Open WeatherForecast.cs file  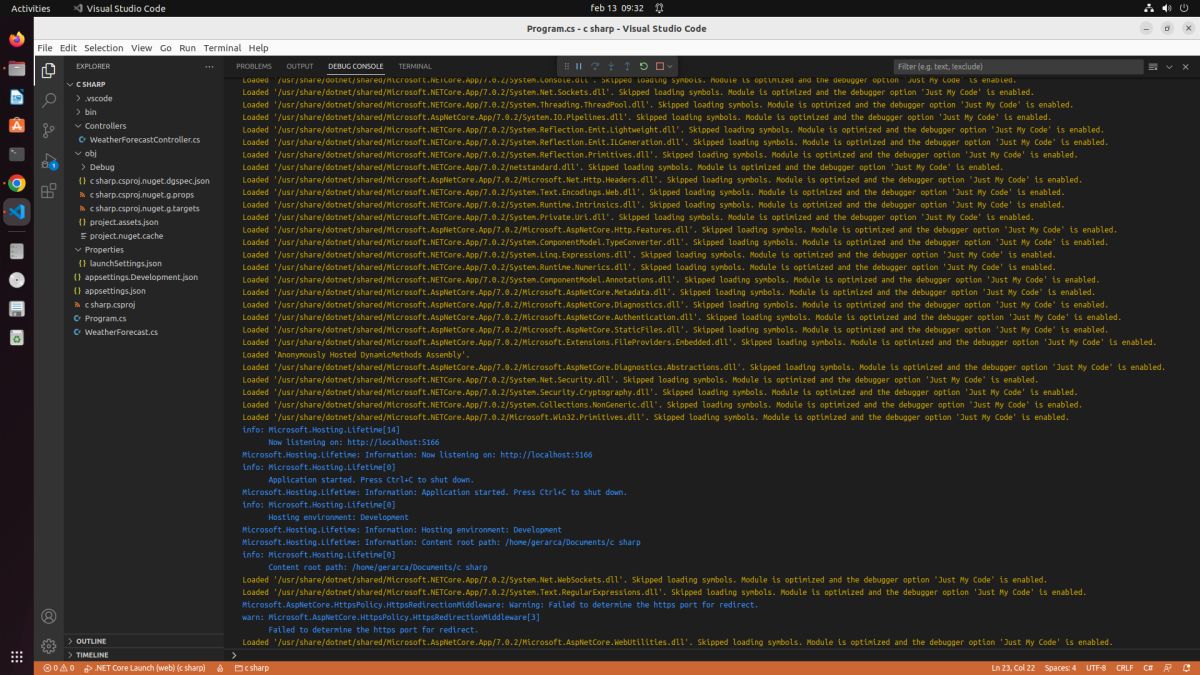tap(121, 332)
